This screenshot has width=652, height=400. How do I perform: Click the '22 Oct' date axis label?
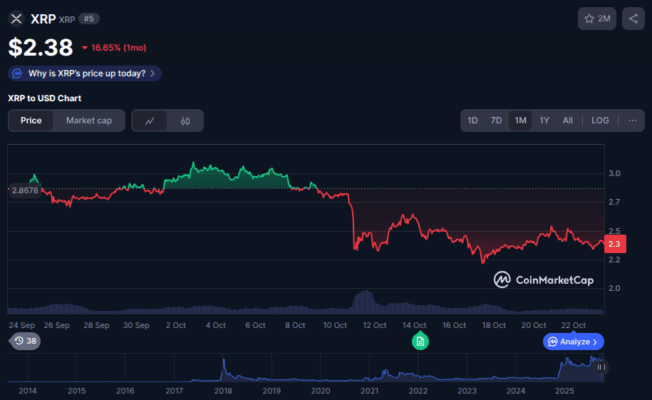point(573,325)
